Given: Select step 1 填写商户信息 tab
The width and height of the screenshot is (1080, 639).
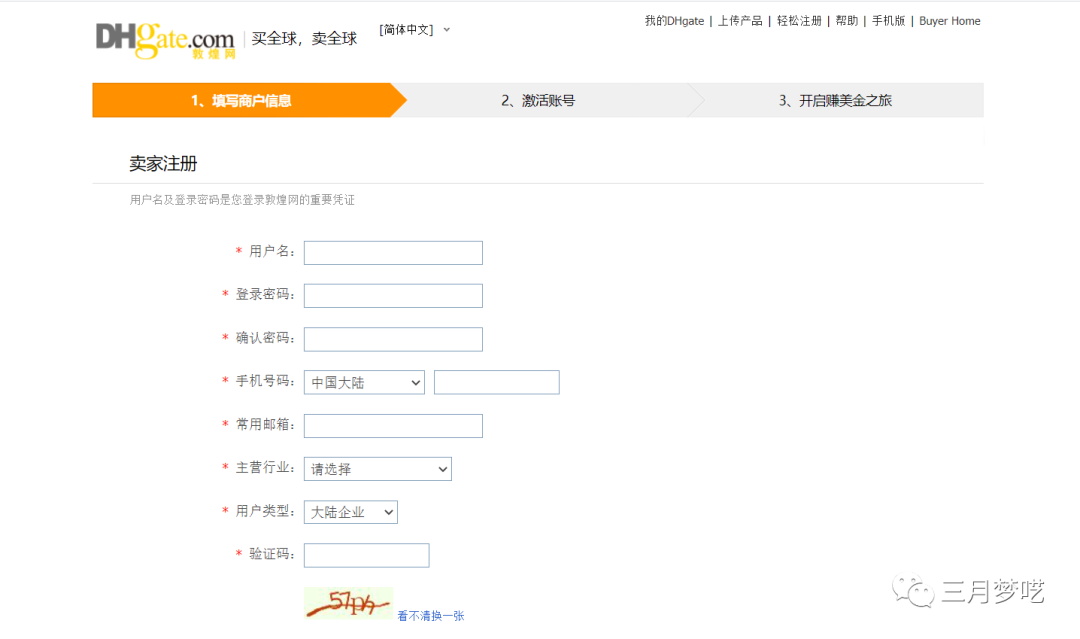Looking at the screenshot, I should tap(249, 101).
